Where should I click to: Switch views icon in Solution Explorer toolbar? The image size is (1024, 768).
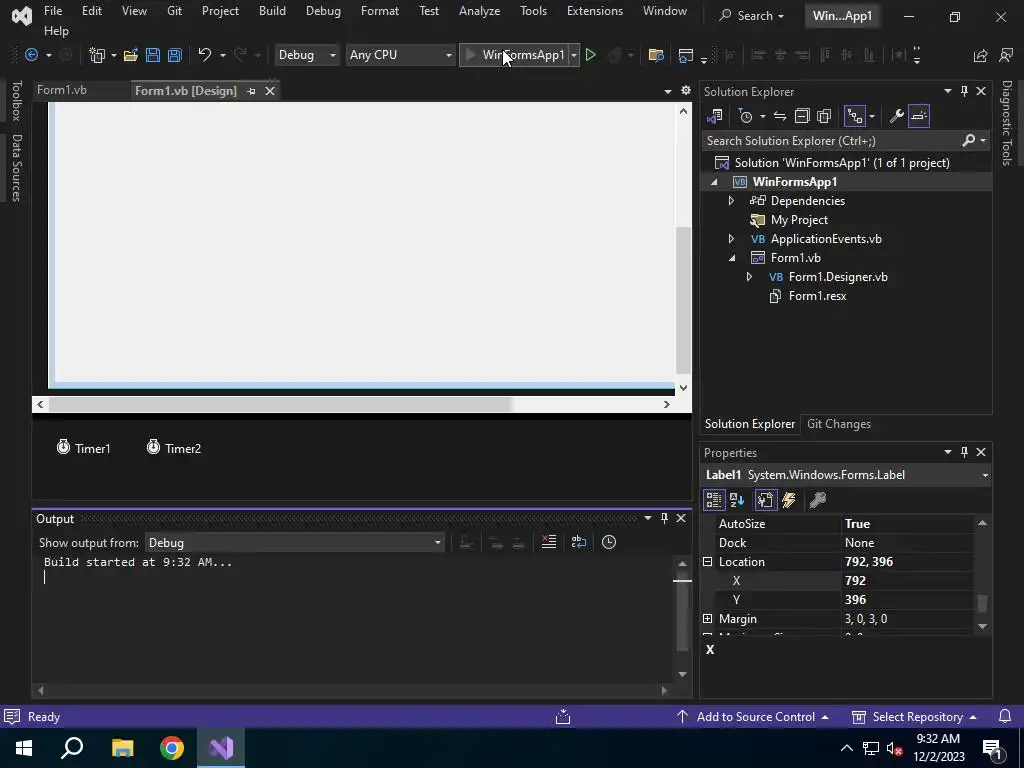pyautogui.click(x=714, y=116)
